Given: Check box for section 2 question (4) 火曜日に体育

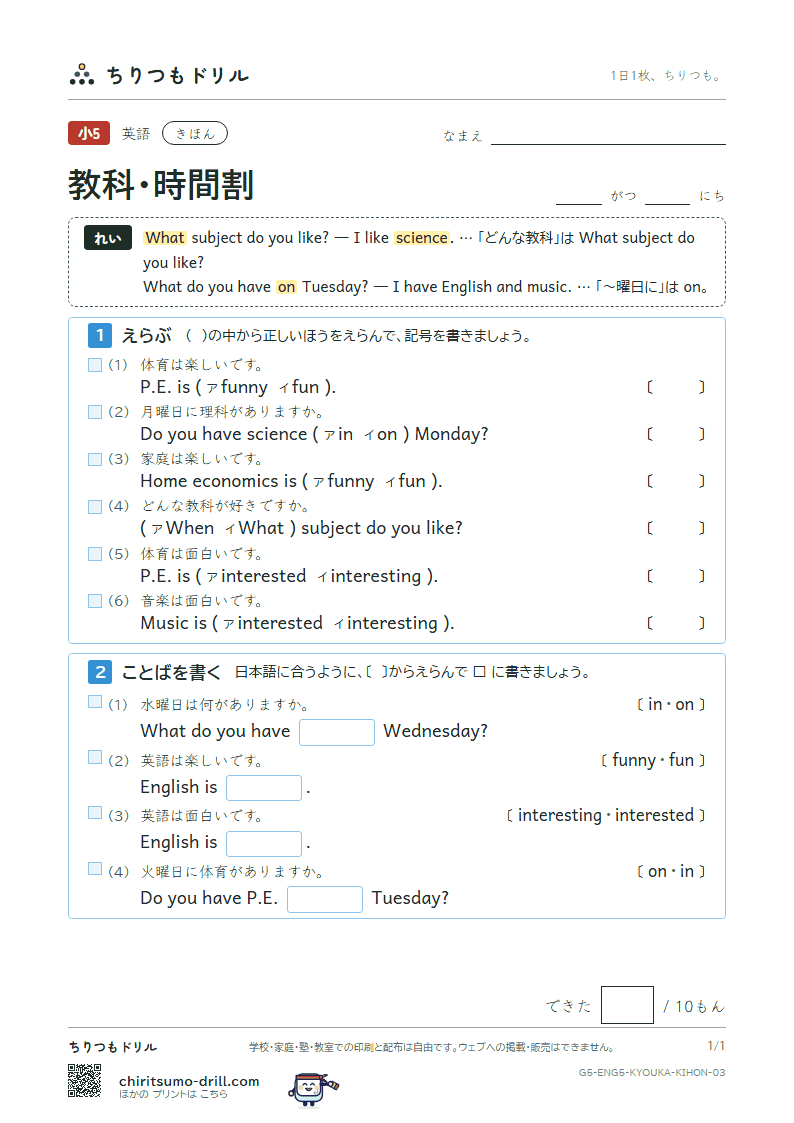Looking at the screenshot, I should tap(95, 868).
